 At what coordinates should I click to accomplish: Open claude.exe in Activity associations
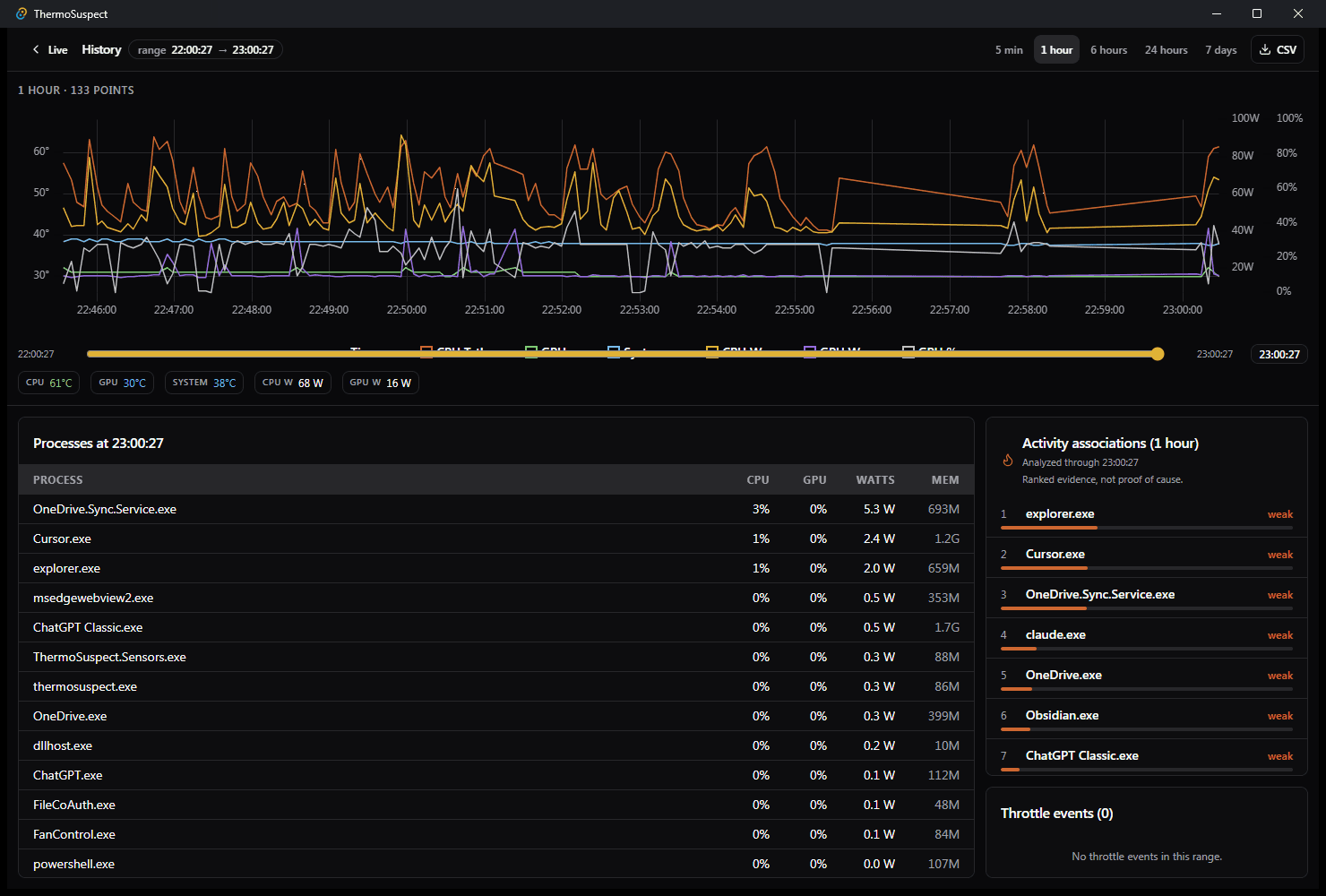pyautogui.click(x=1147, y=638)
